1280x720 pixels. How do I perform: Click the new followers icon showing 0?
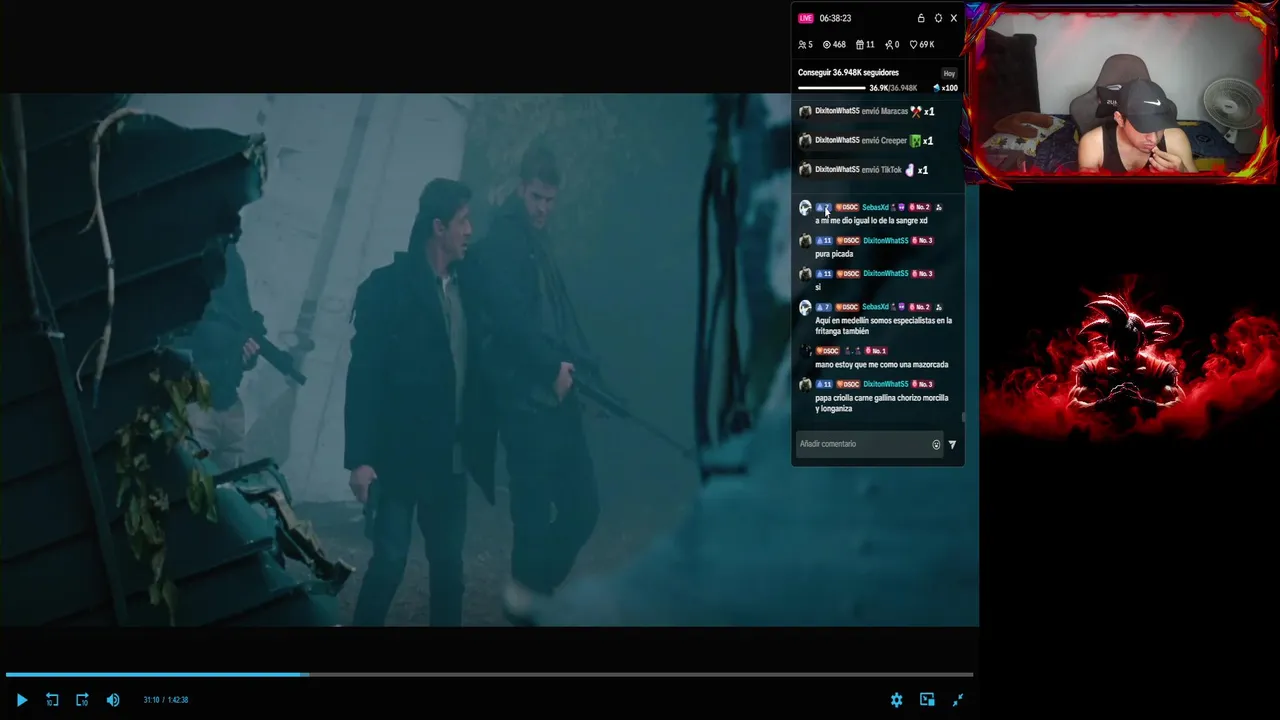pos(889,45)
